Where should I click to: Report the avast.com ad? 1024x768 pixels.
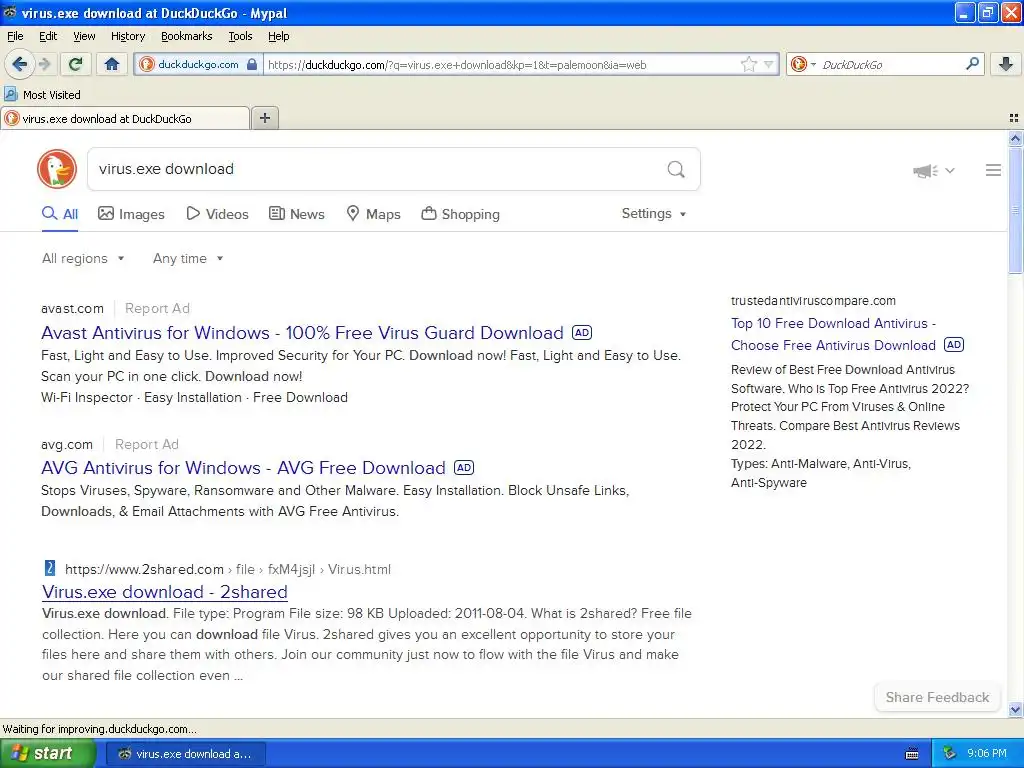[x=157, y=308]
